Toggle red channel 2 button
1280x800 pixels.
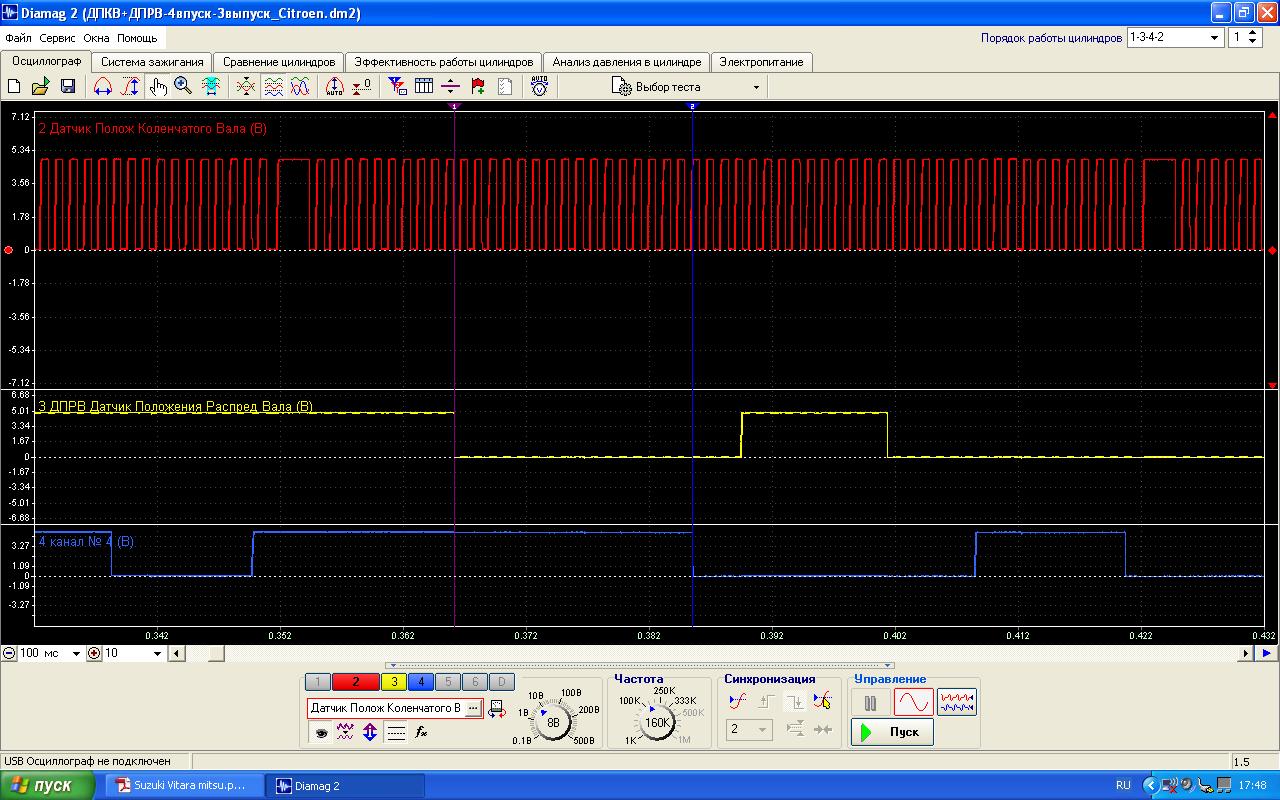(356, 682)
